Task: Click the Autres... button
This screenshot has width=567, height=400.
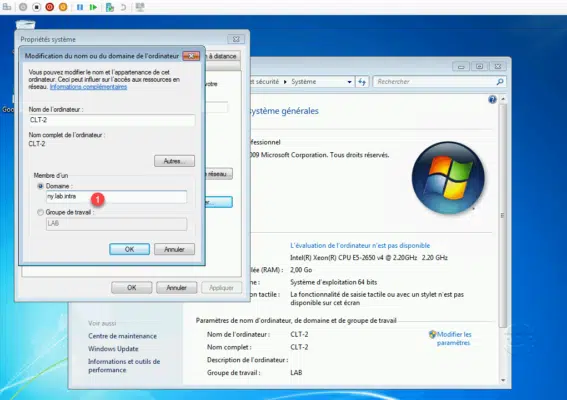Action: click(x=174, y=161)
